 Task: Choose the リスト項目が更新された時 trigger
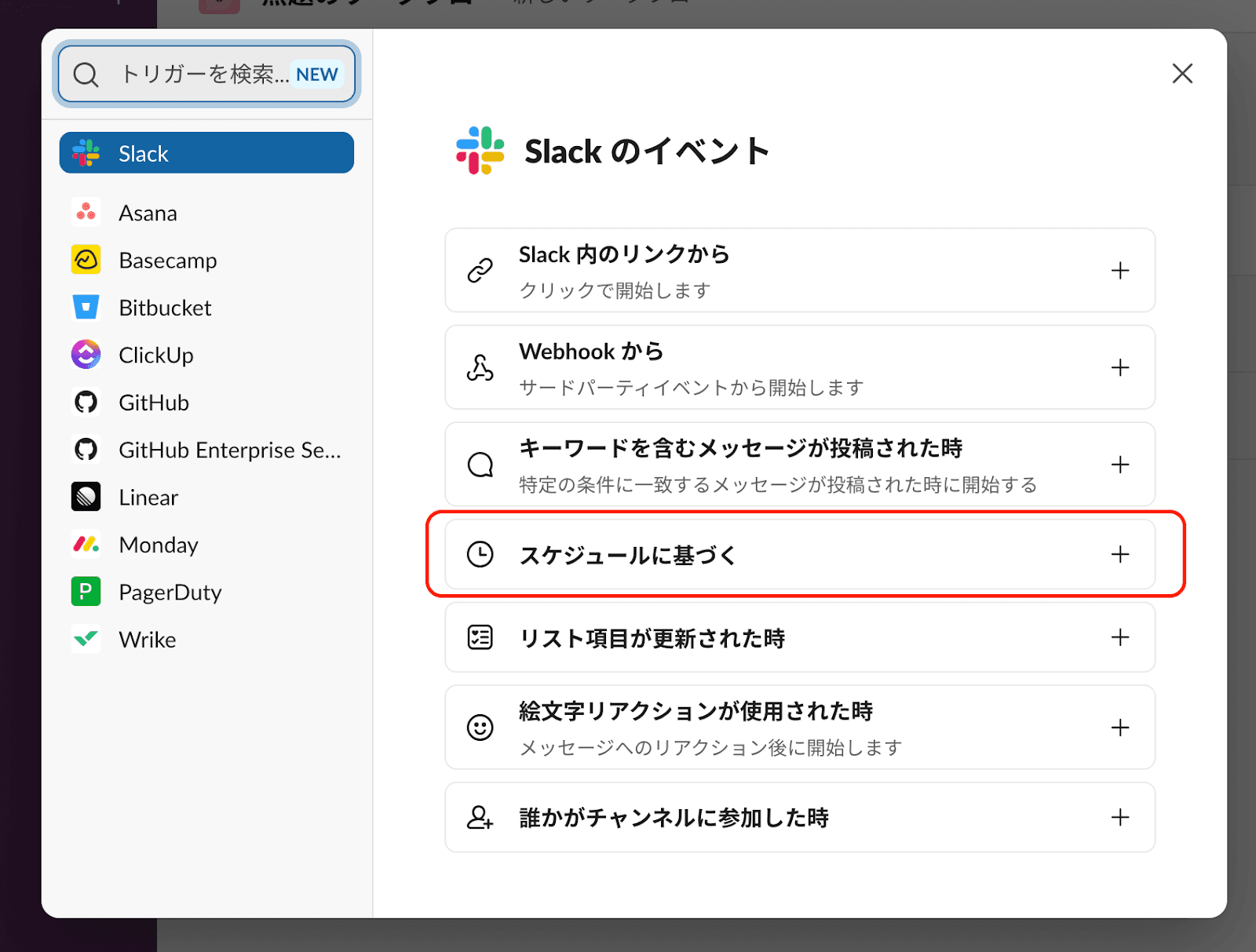800,637
